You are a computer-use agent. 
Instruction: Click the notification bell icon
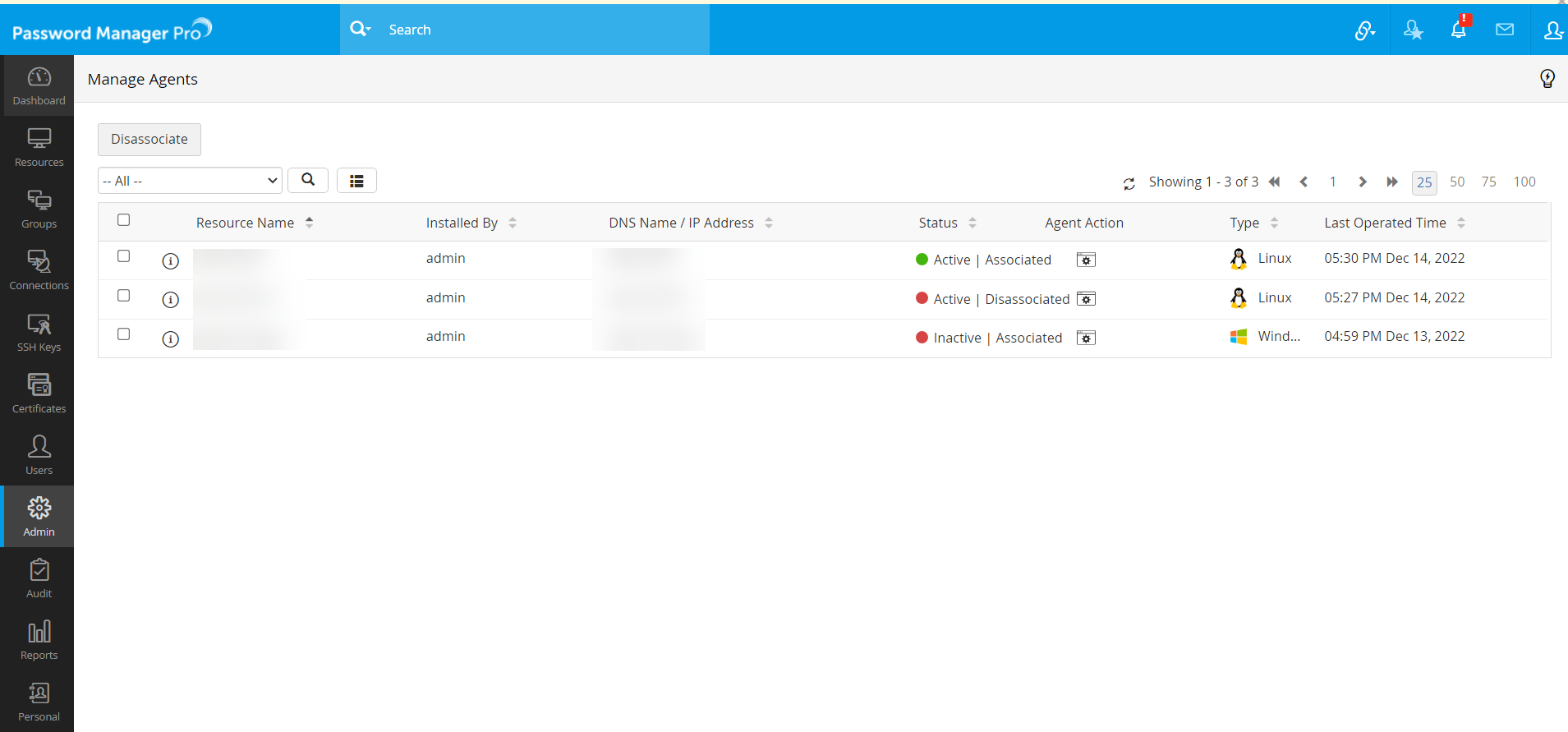(1458, 30)
